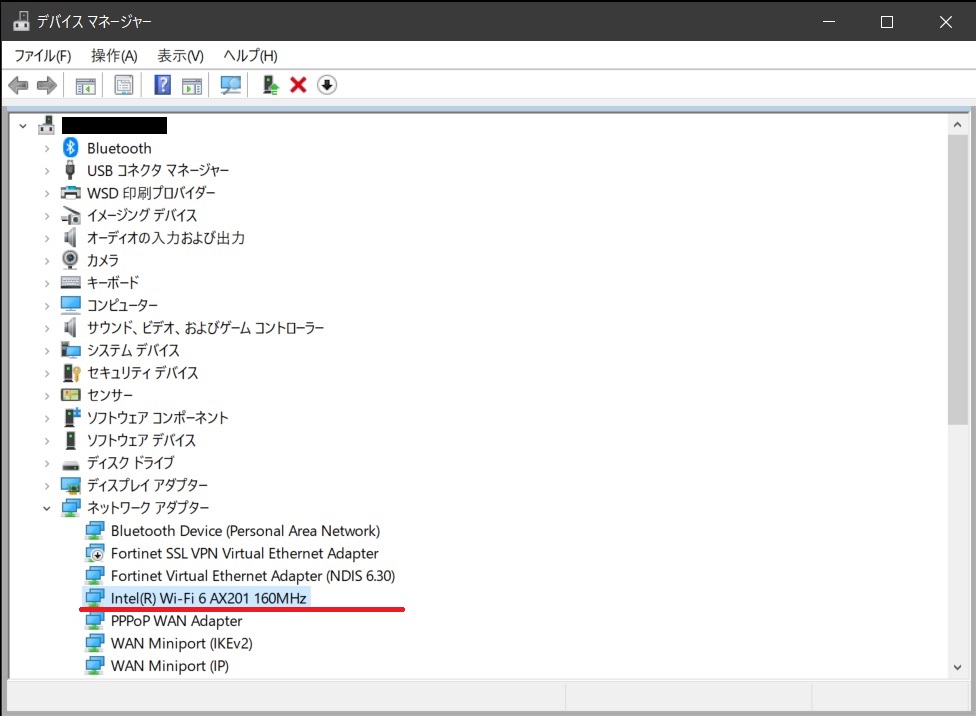
Task: Open the 表示(V) menu
Action: pyautogui.click(x=180, y=56)
